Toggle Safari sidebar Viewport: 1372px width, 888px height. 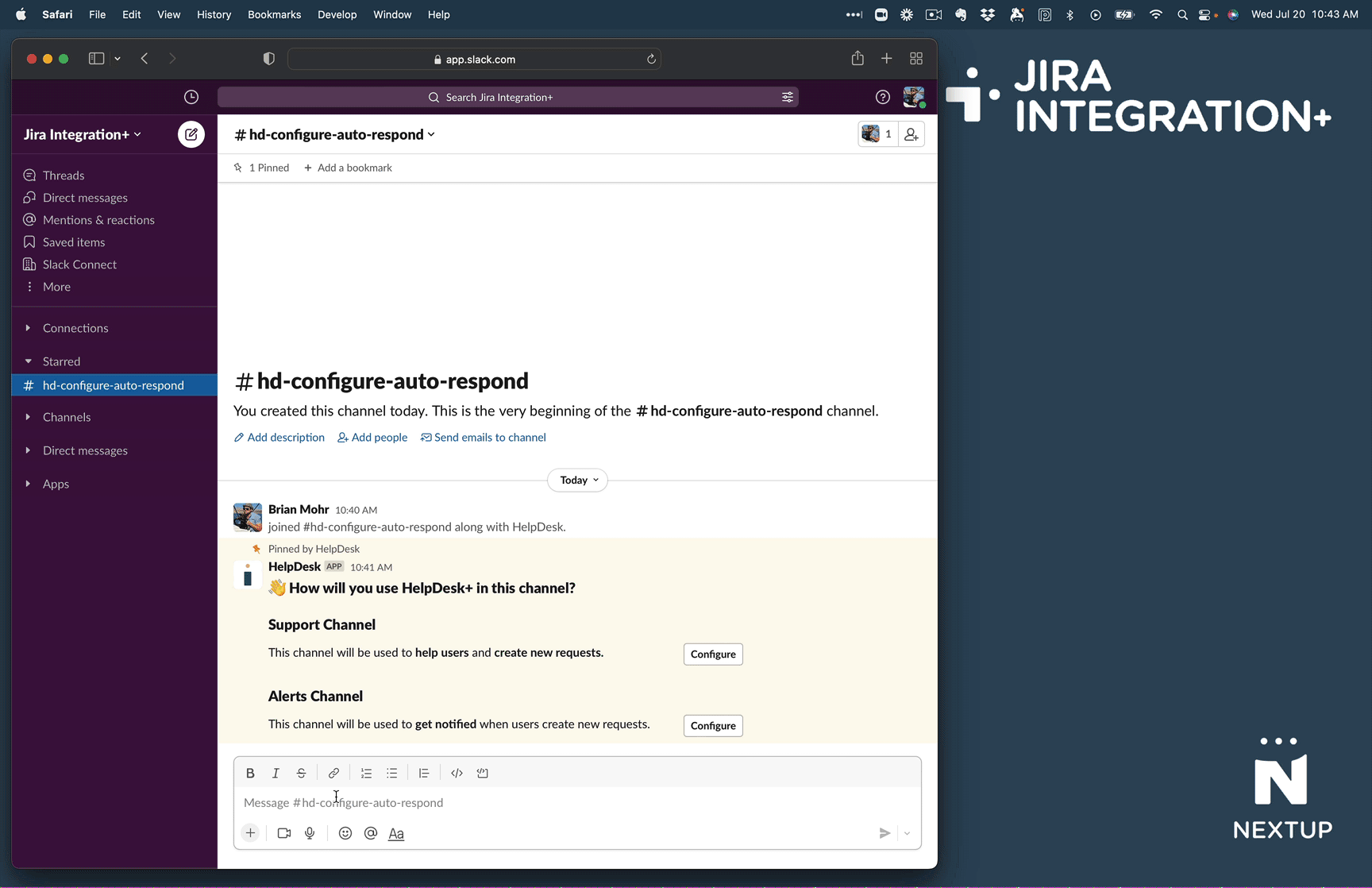(96, 58)
